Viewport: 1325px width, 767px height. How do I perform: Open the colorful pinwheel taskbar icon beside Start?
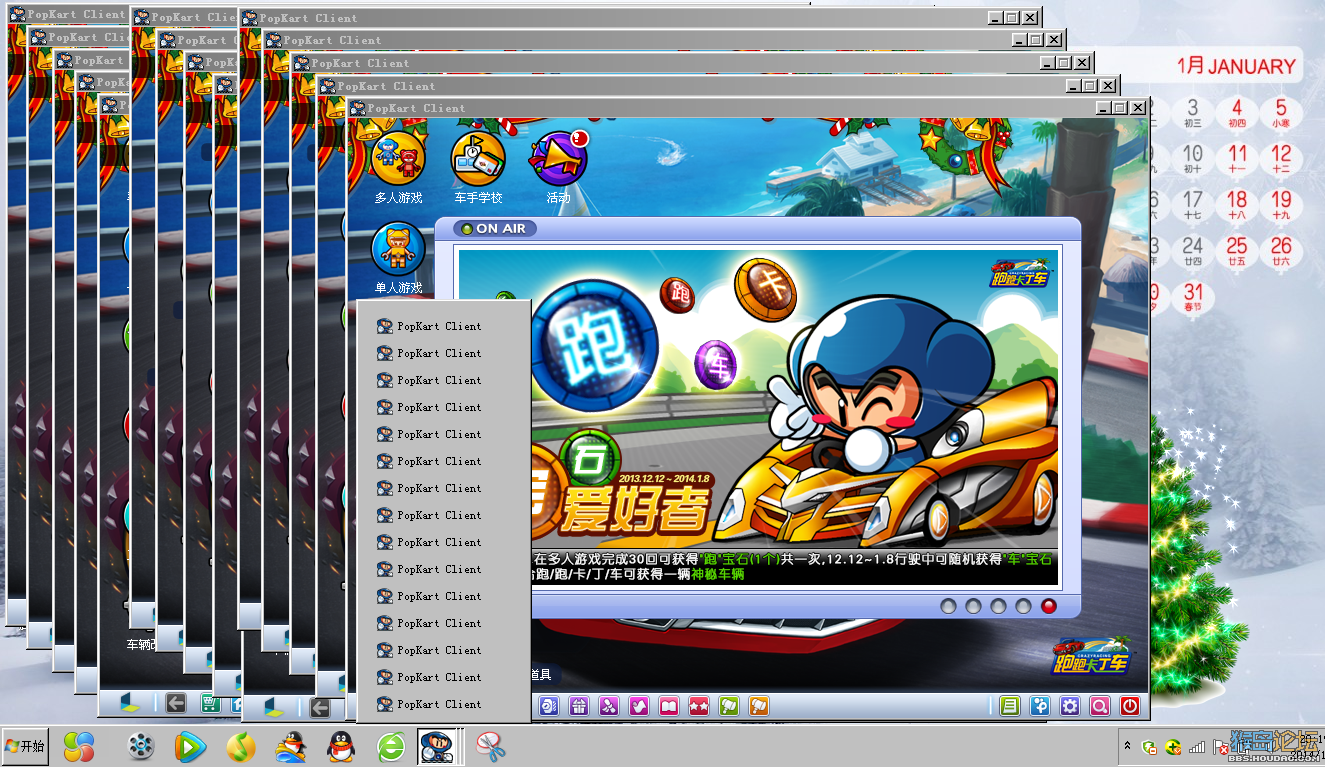click(x=79, y=746)
